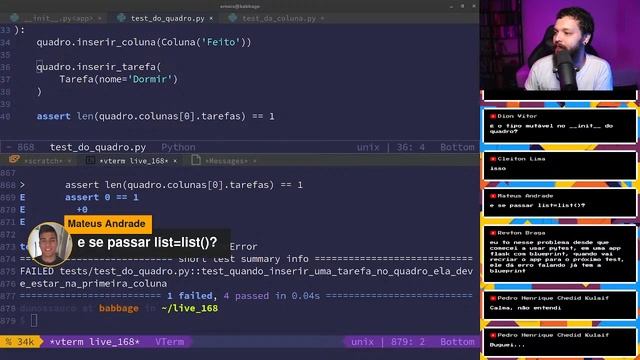Close the test_da_coluna.py tab
This screenshot has height=360, width=640.
322,18
